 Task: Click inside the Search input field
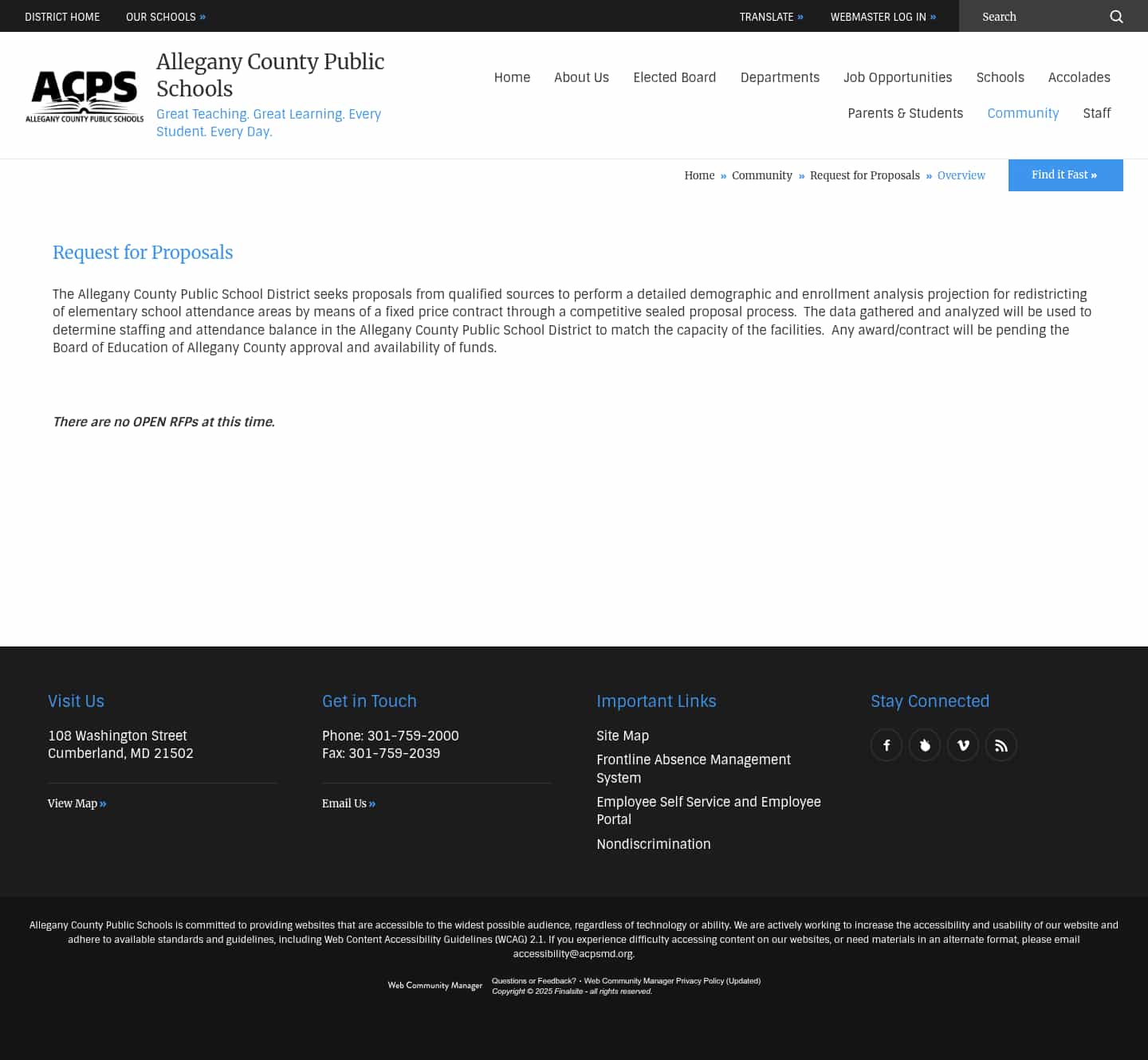pyautogui.click(x=1036, y=16)
